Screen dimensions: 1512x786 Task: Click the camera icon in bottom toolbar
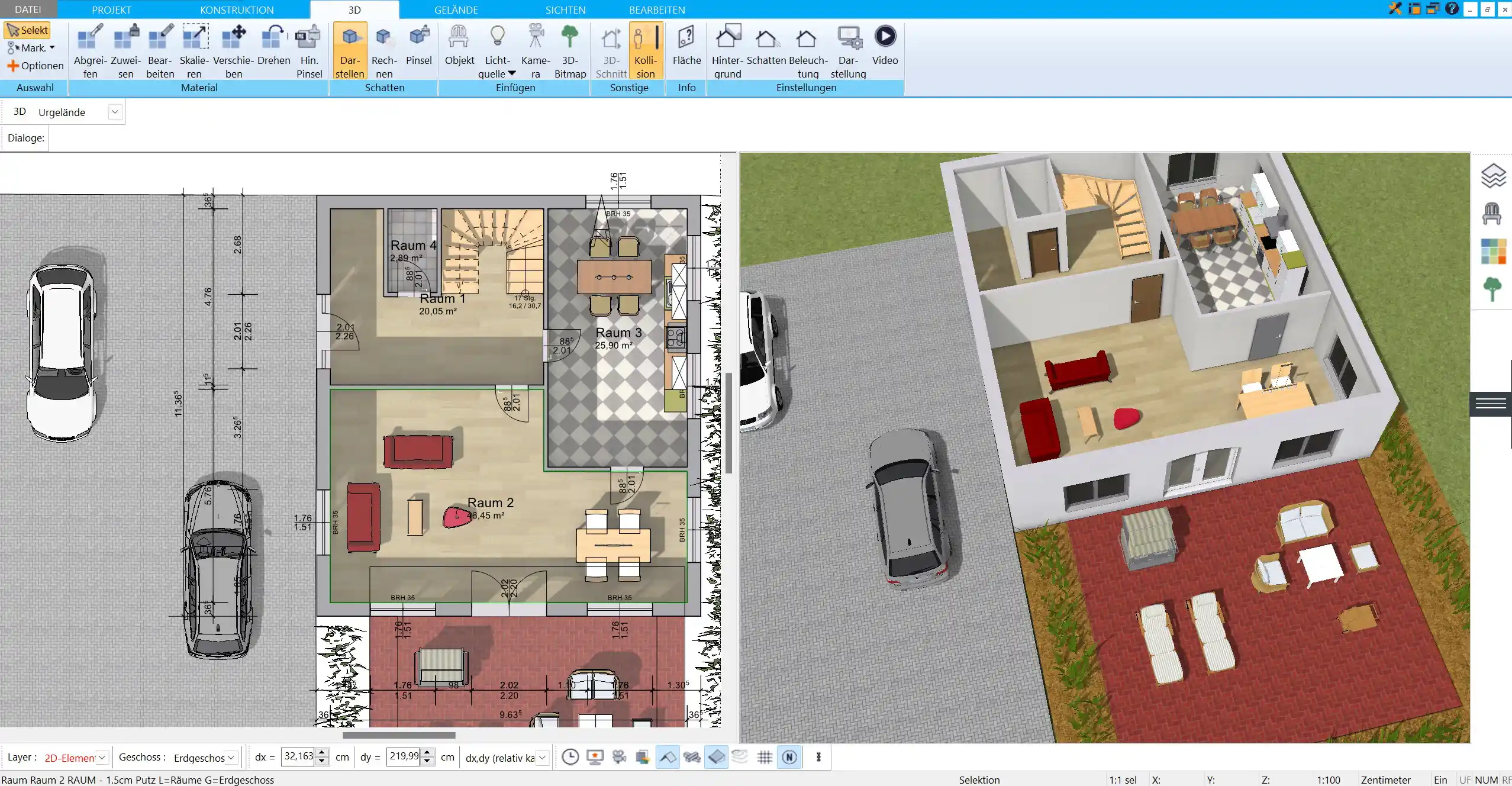(x=619, y=757)
